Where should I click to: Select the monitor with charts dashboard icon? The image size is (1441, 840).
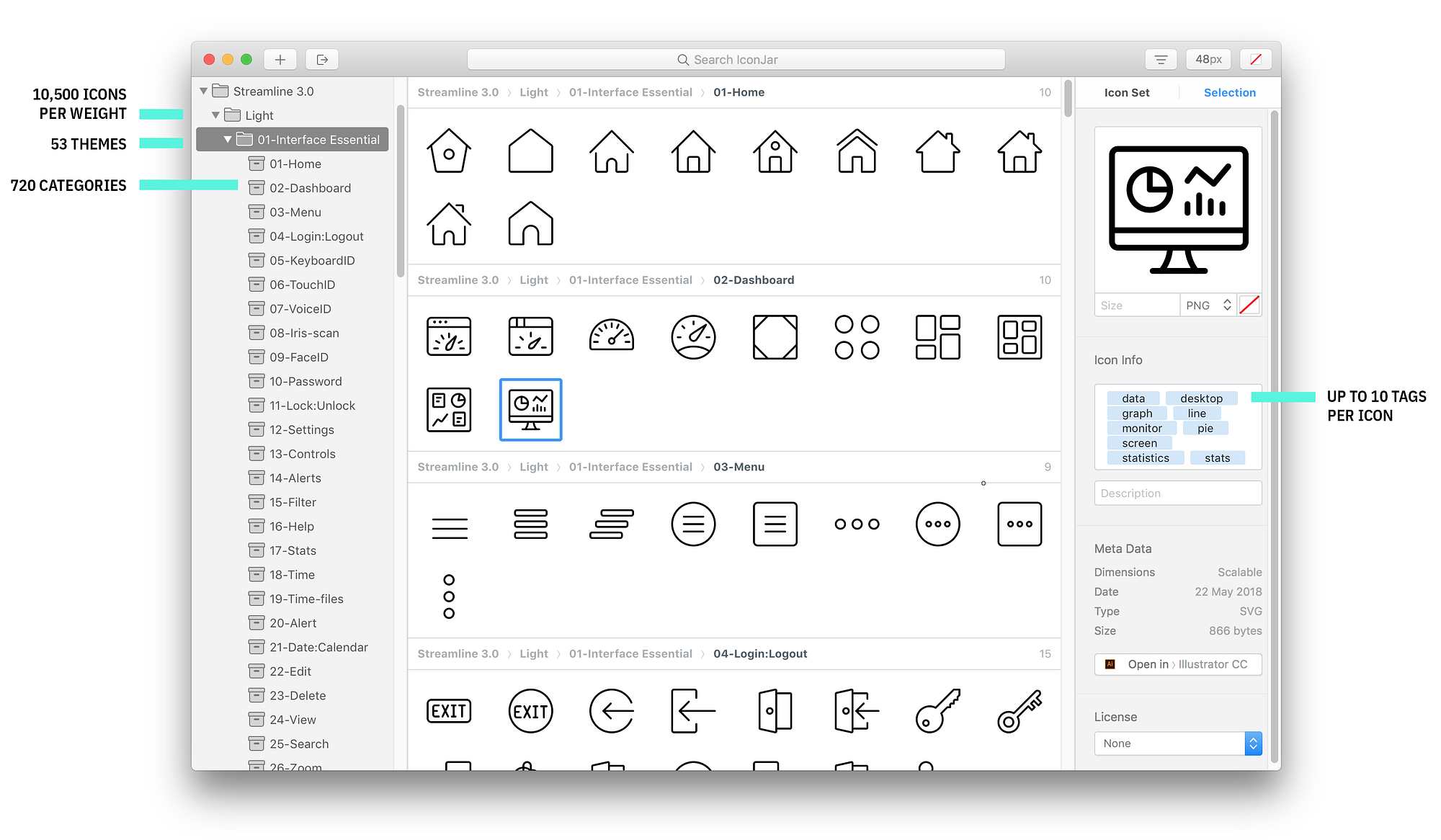pyautogui.click(x=530, y=409)
